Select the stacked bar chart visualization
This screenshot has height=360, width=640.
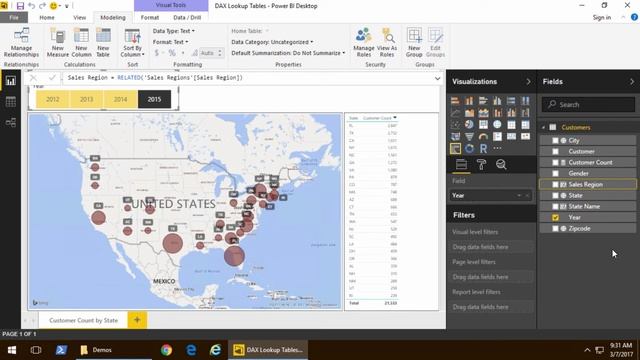tap(456, 101)
